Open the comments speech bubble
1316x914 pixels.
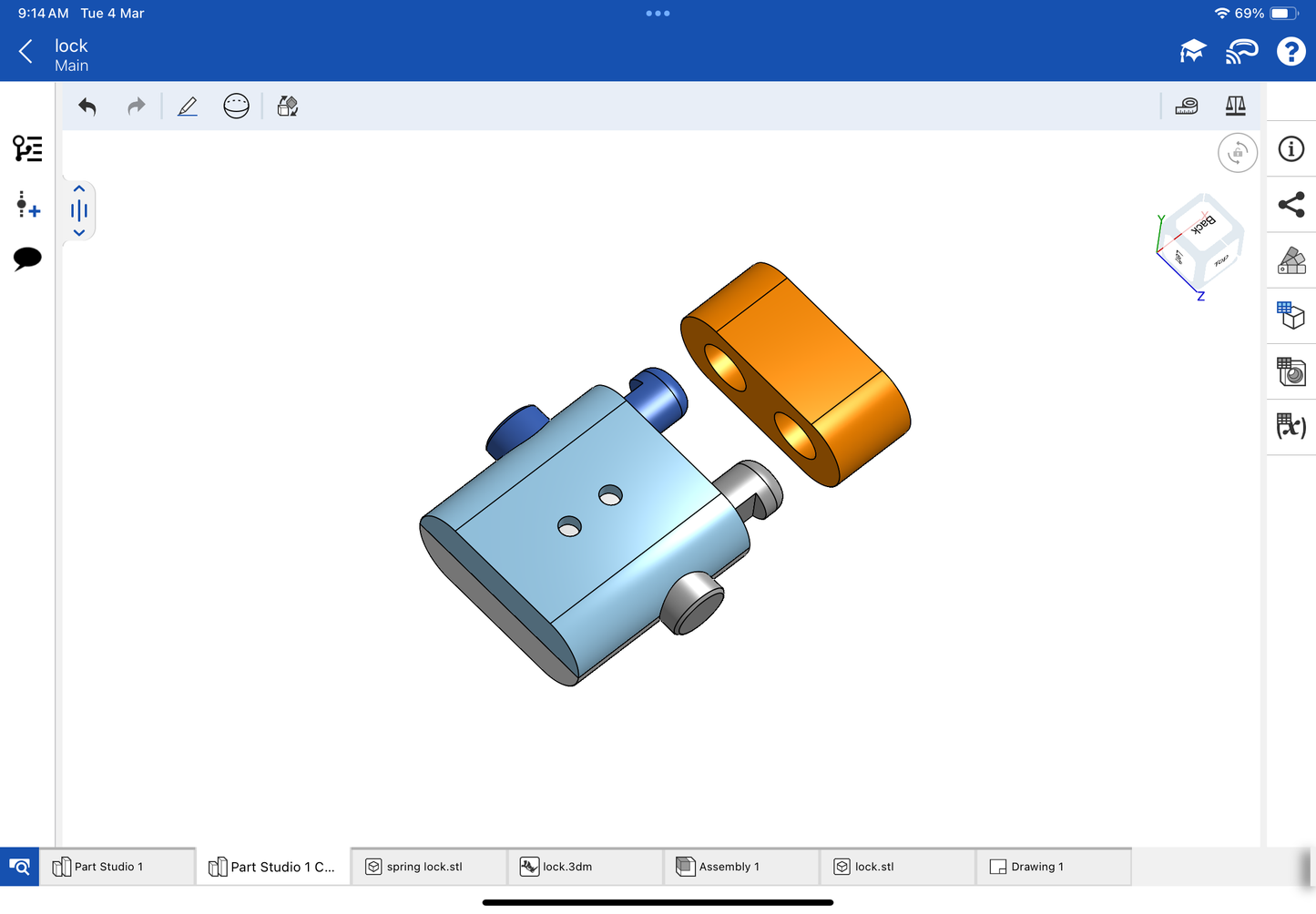[x=27, y=259]
